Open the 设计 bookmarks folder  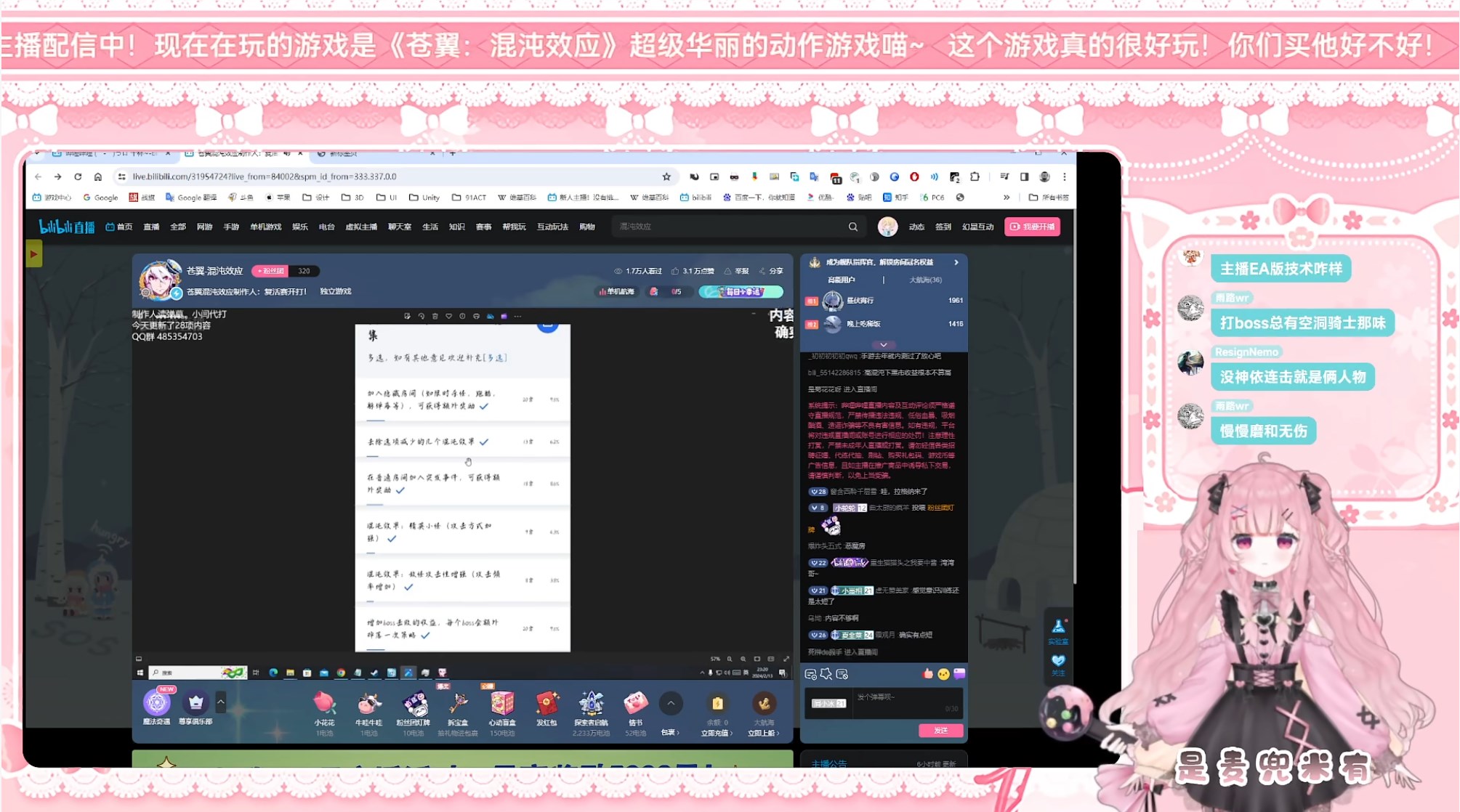coord(316,198)
